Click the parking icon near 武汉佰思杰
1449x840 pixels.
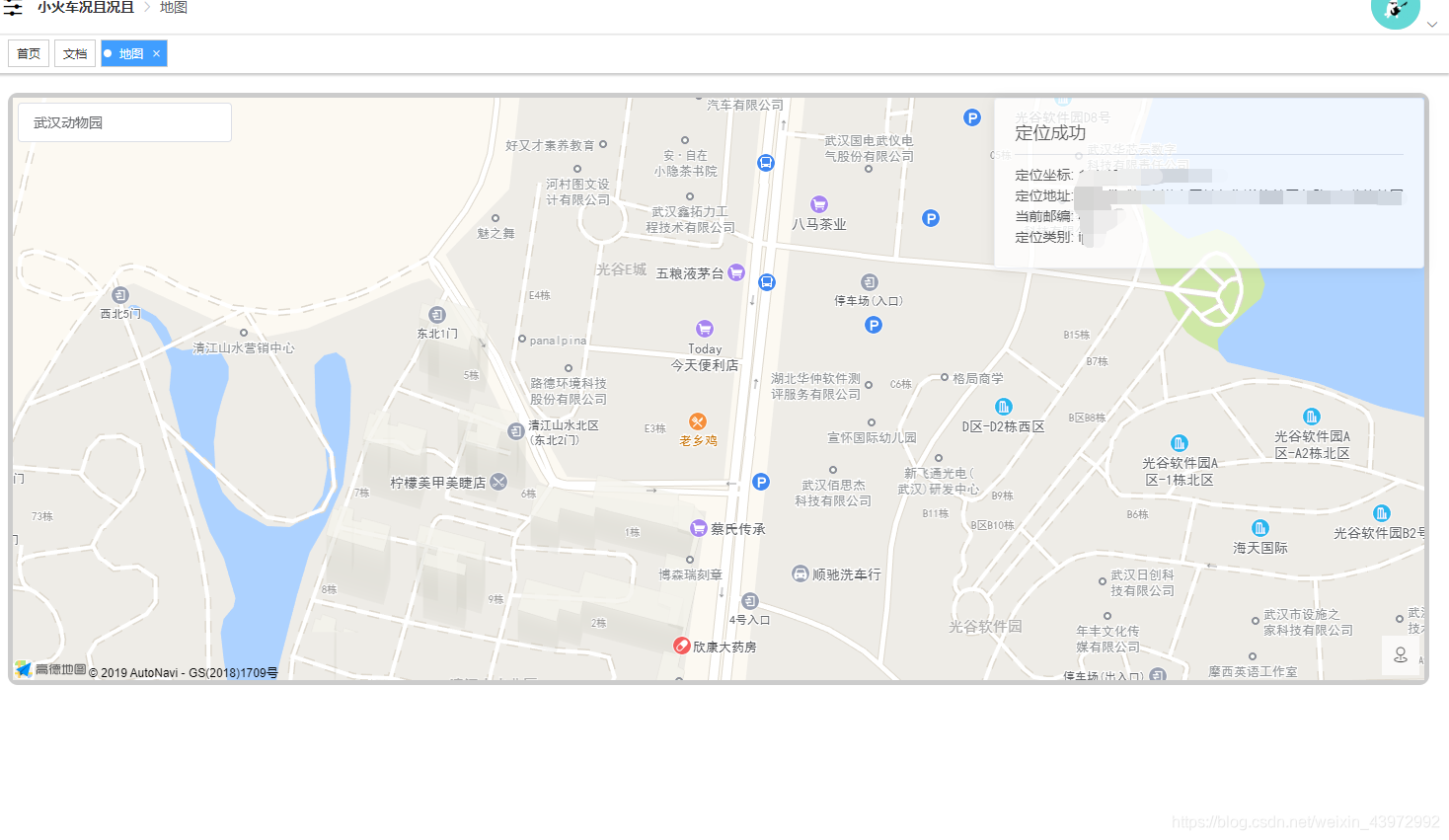(761, 482)
